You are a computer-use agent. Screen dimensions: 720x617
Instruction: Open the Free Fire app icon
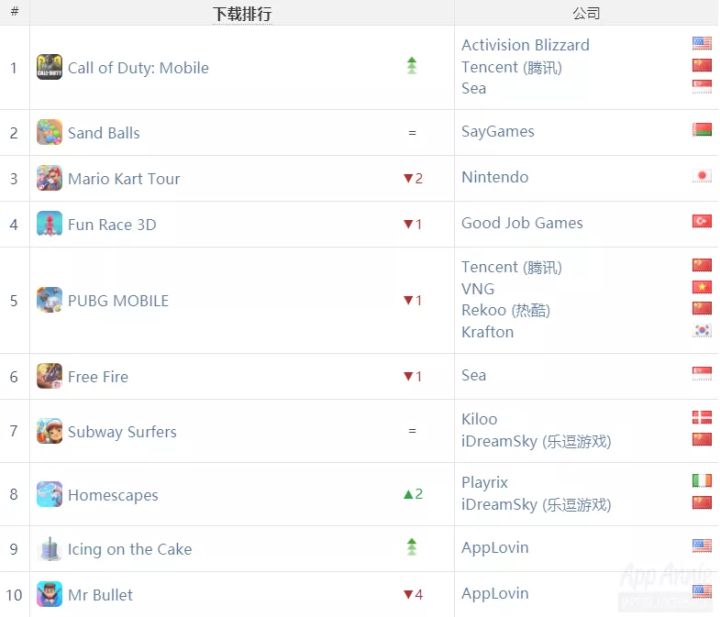[x=49, y=376]
